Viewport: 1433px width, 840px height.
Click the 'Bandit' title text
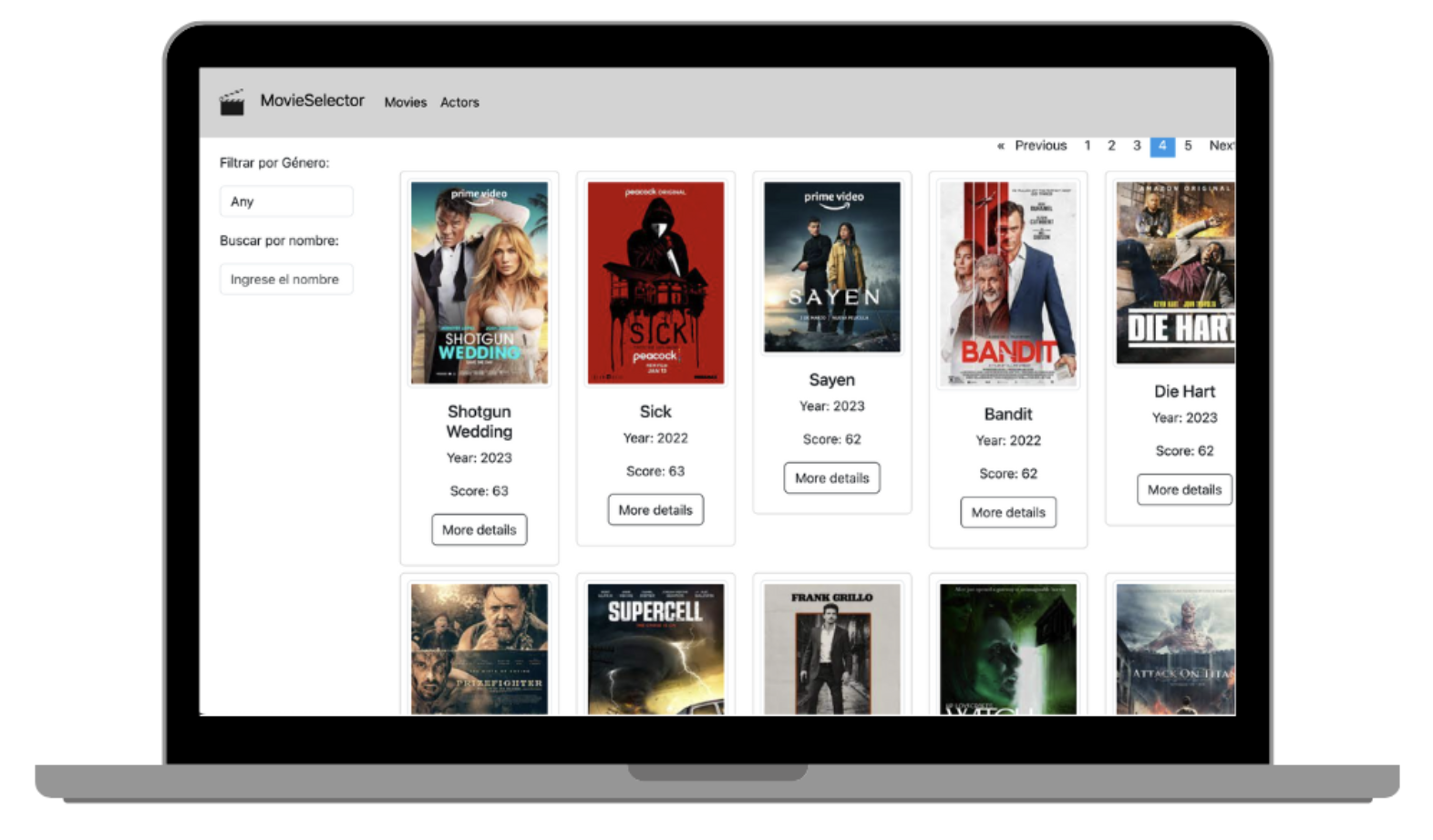1008,414
